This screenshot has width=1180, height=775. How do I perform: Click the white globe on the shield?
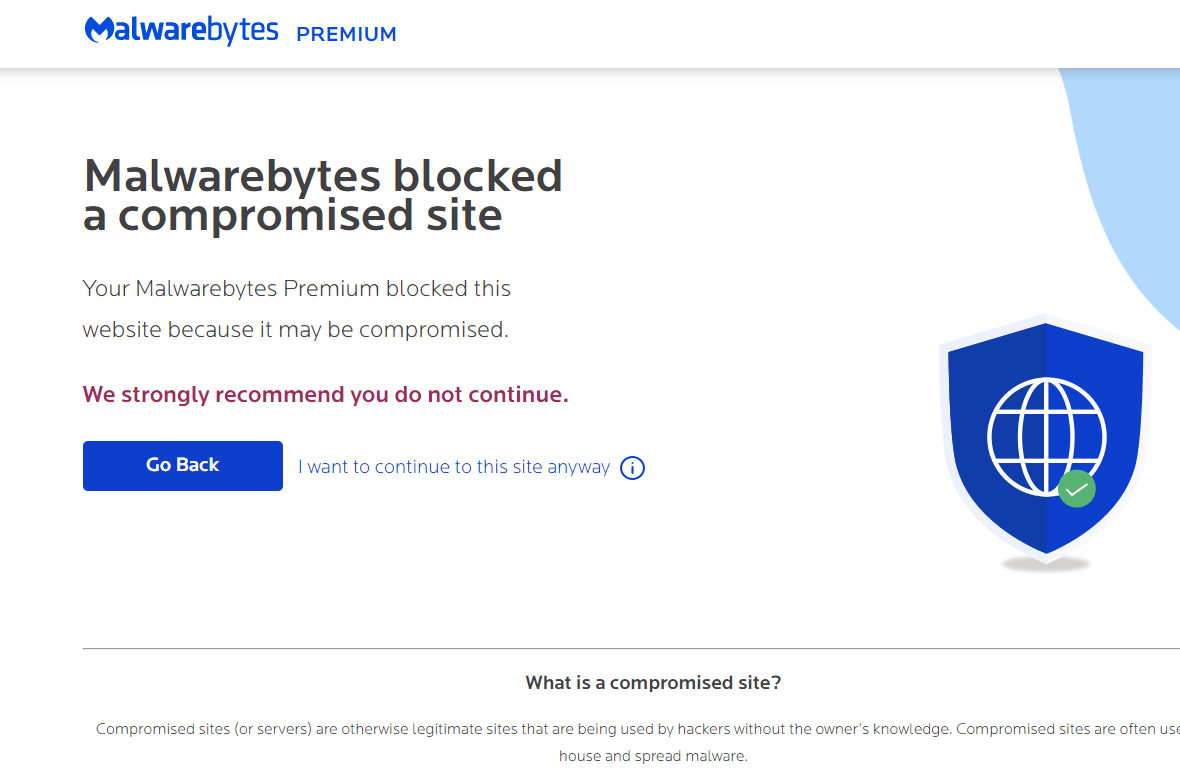pyautogui.click(x=1046, y=437)
